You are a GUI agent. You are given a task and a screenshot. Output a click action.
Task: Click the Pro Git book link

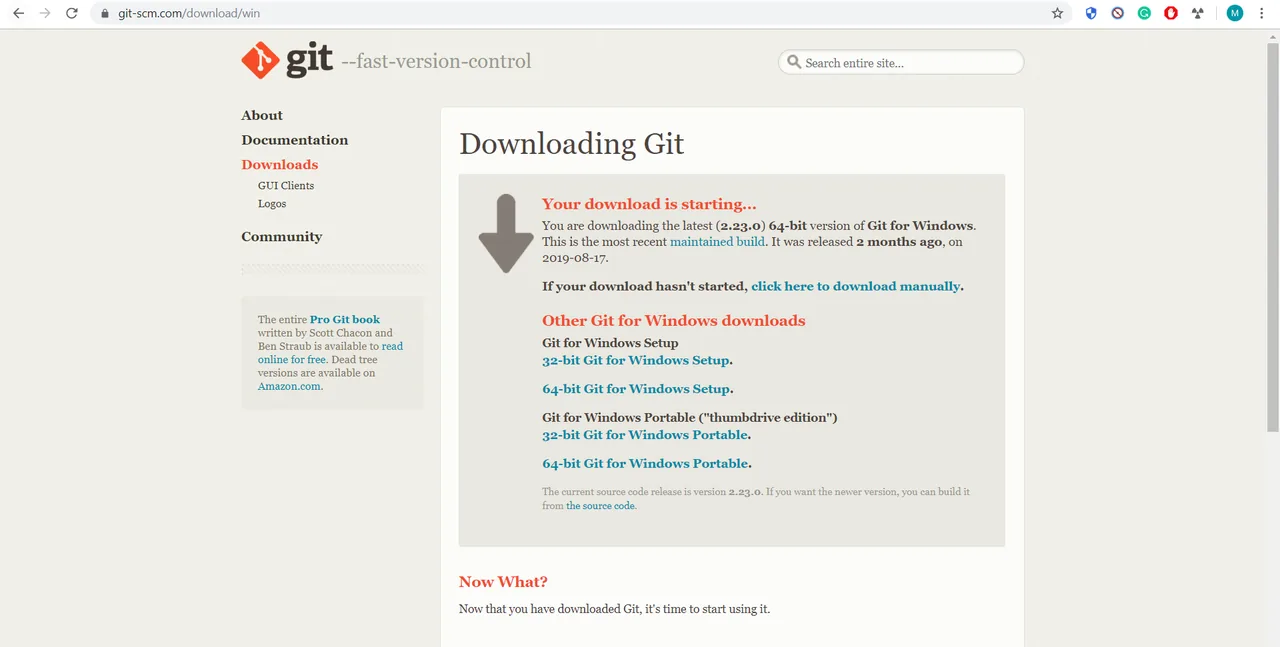pos(345,319)
